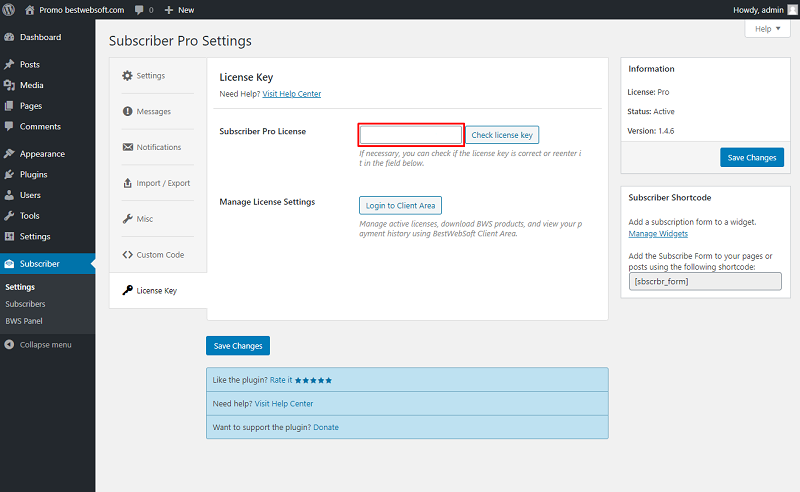Viewport: 800px width, 492px height.
Task: Expand the Help dropdown
Action: tap(767, 29)
